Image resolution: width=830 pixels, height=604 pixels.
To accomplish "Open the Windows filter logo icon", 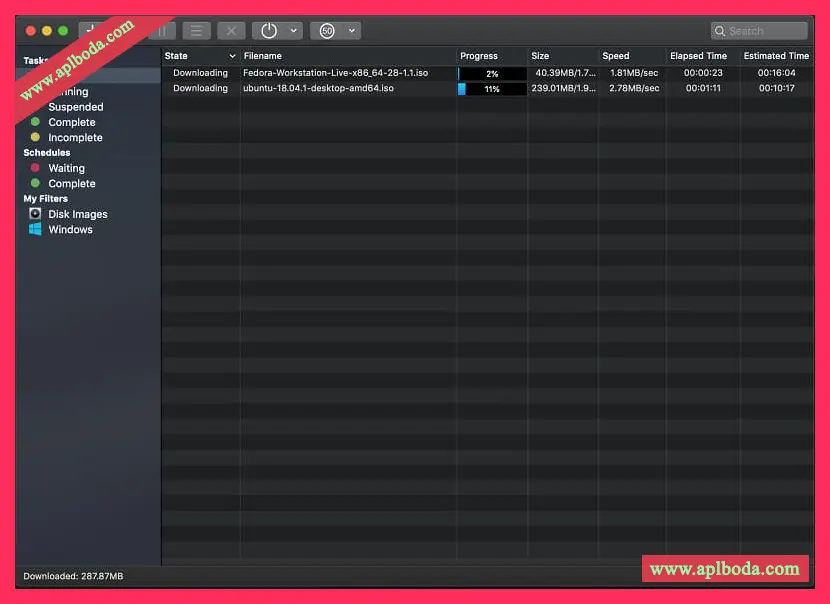I will coord(35,229).
